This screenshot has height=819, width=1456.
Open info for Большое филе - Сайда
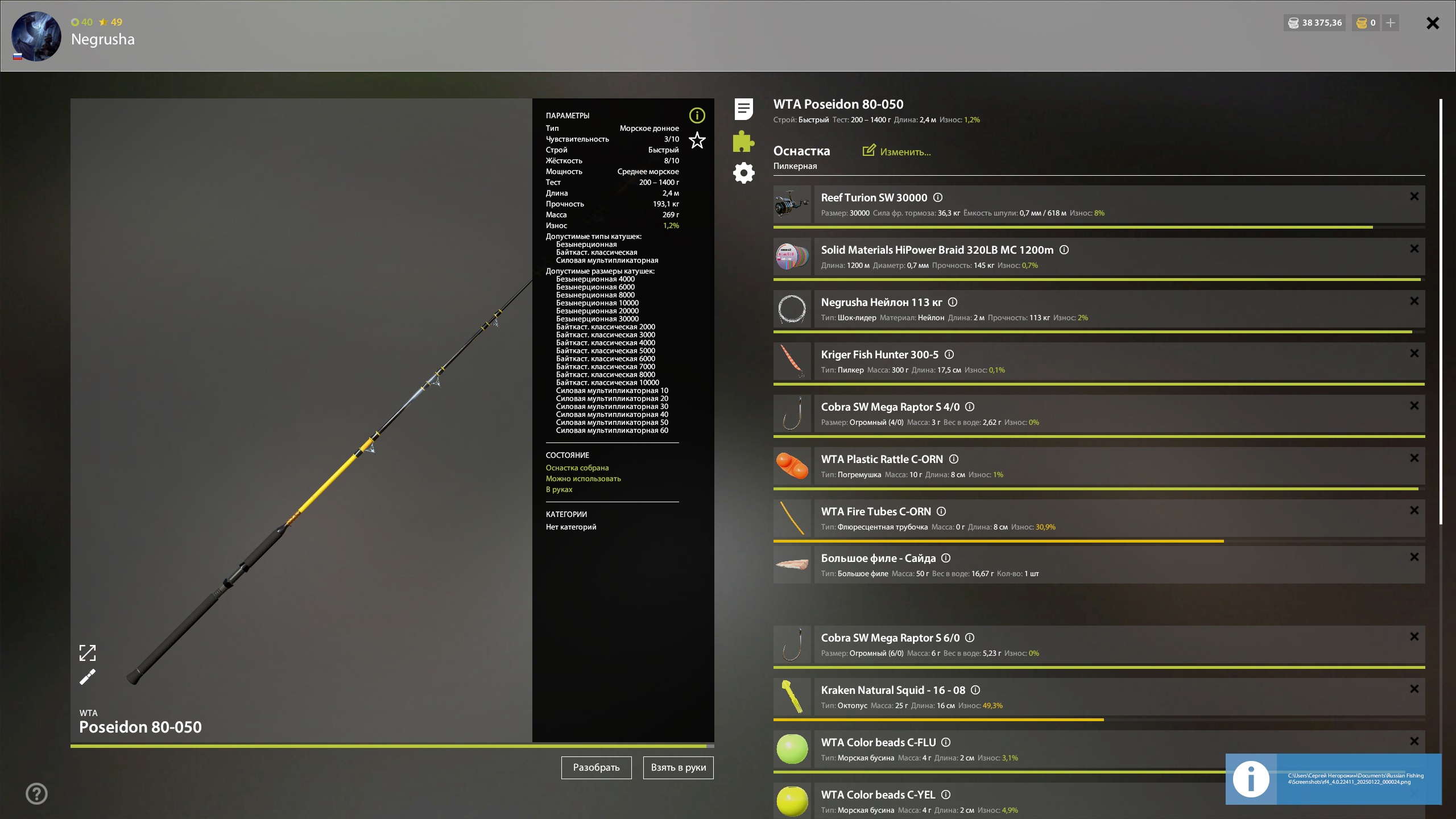[946, 558]
